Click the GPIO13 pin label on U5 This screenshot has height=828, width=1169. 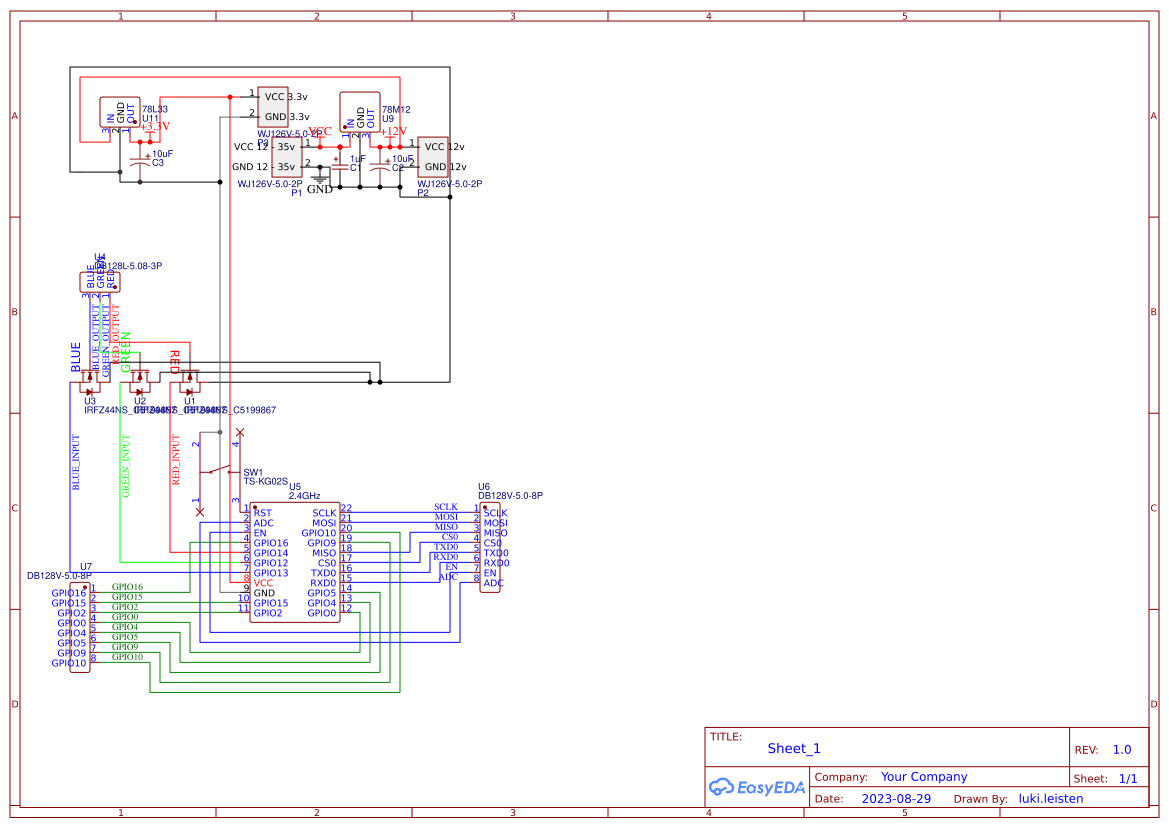[271, 573]
